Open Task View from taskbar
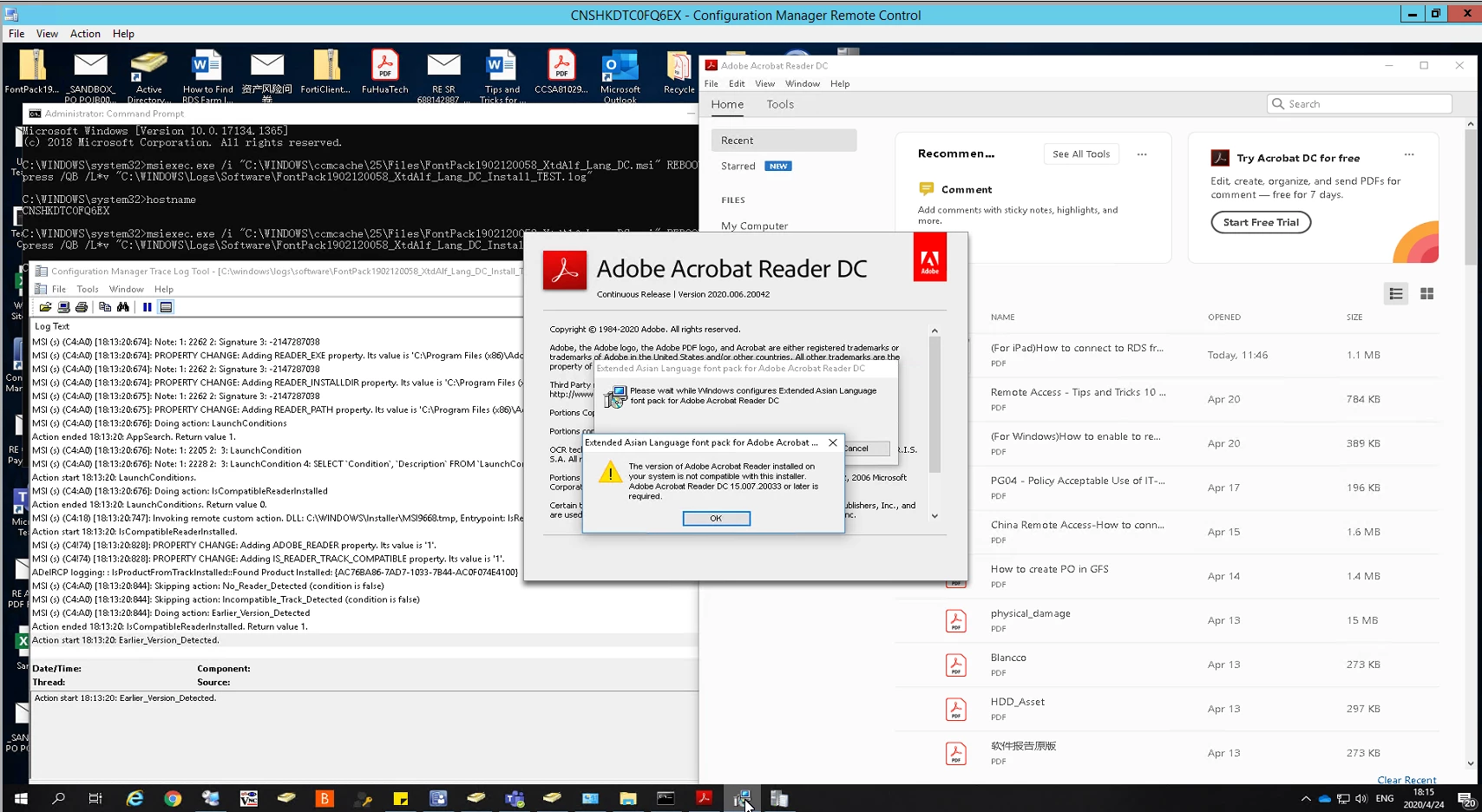 95,798
